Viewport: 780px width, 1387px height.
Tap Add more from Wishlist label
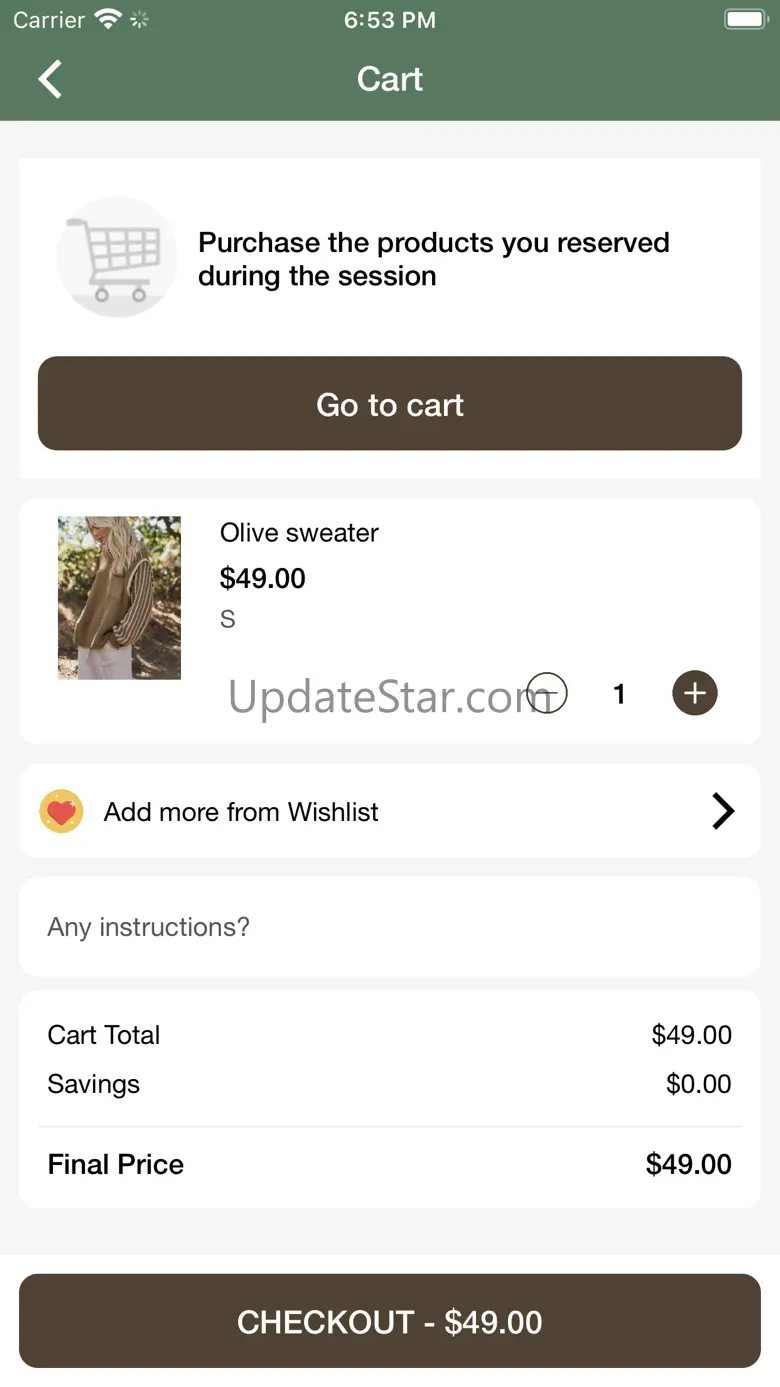click(241, 812)
